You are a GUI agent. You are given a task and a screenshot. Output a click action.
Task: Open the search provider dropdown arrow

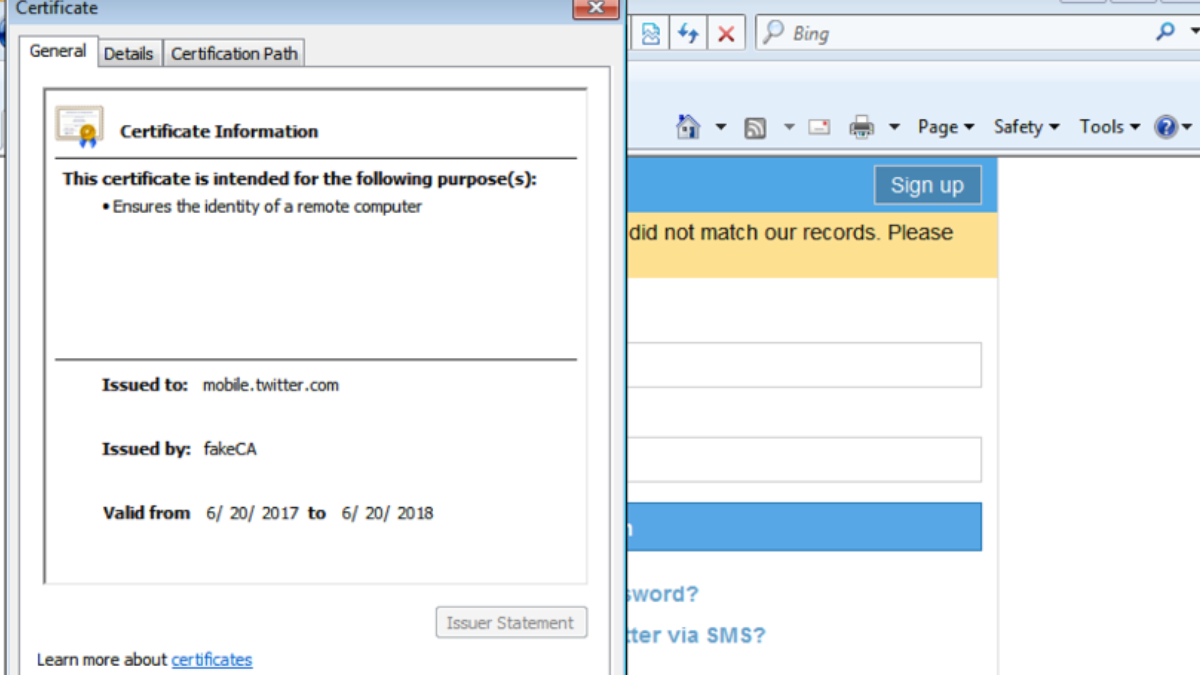click(x=1193, y=32)
